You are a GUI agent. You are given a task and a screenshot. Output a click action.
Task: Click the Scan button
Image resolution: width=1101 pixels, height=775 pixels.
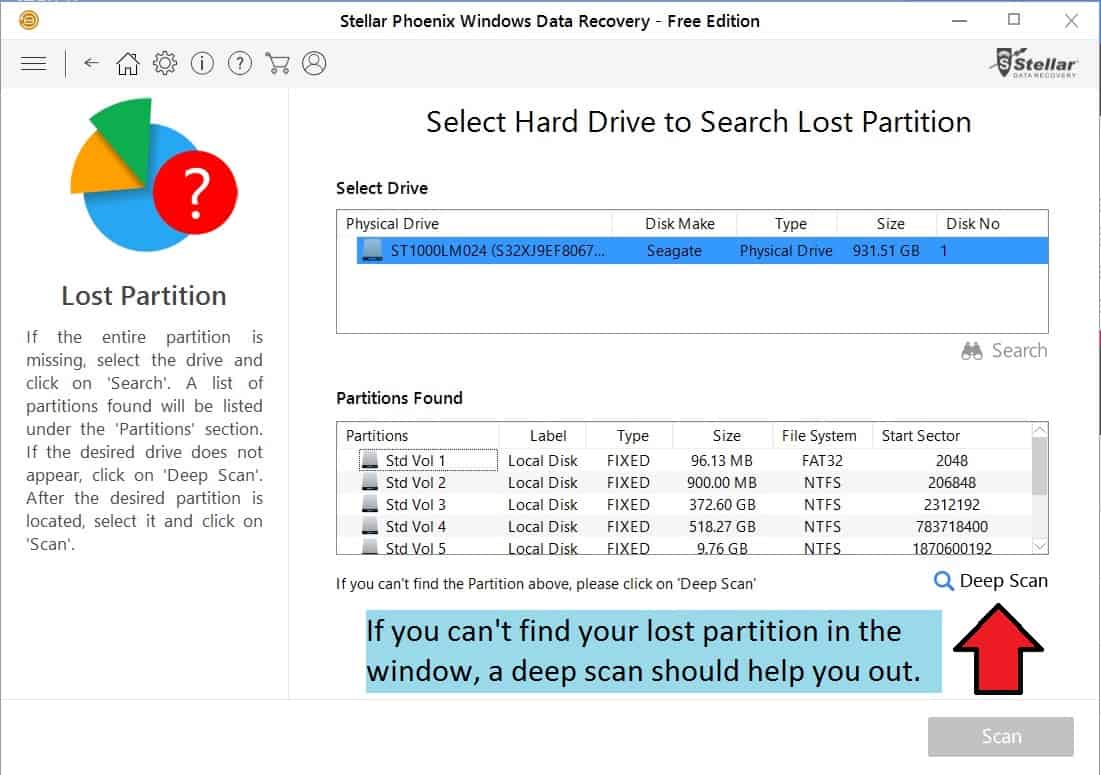click(1001, 736)
